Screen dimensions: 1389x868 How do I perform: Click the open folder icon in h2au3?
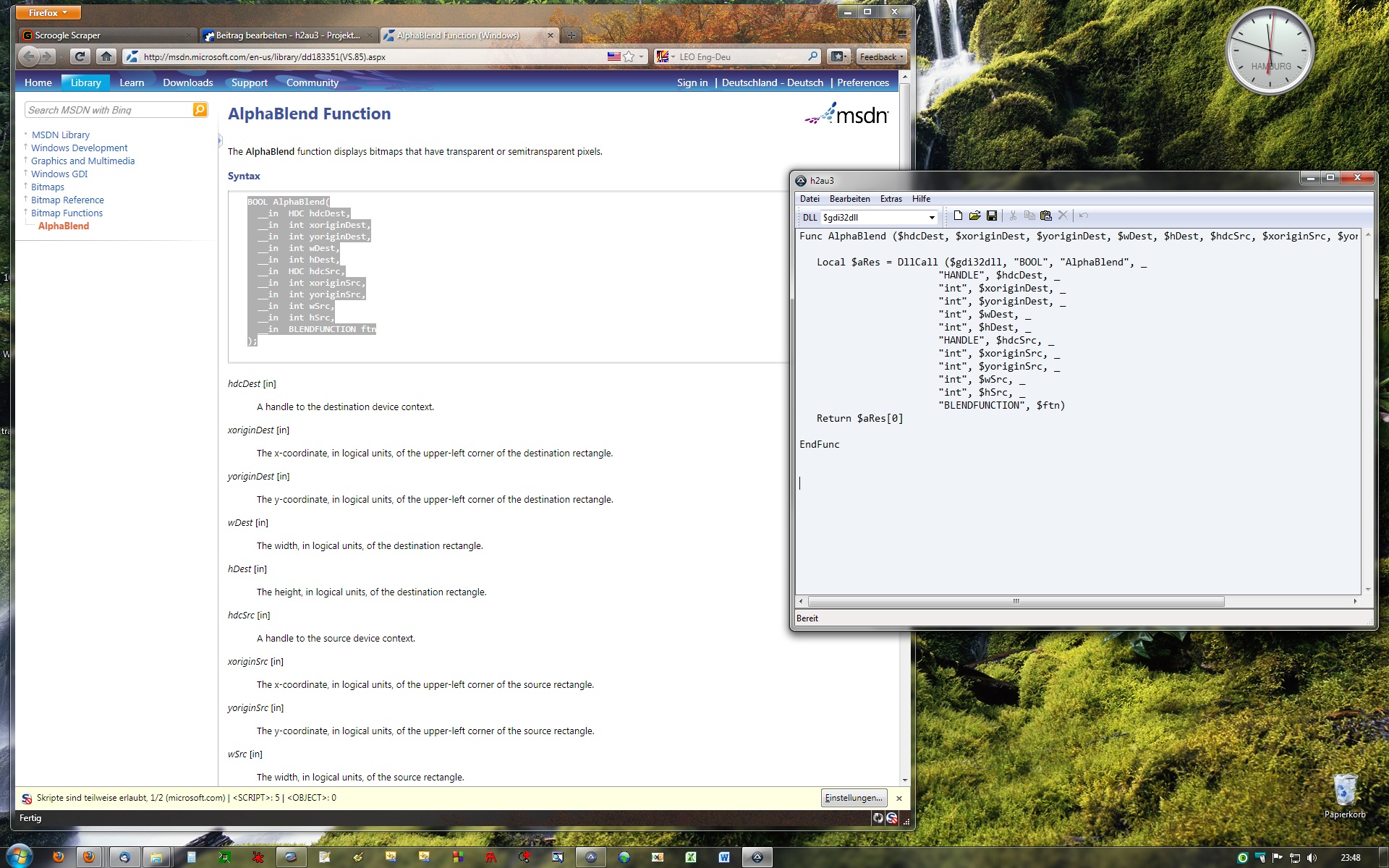[x=974, y=216]
